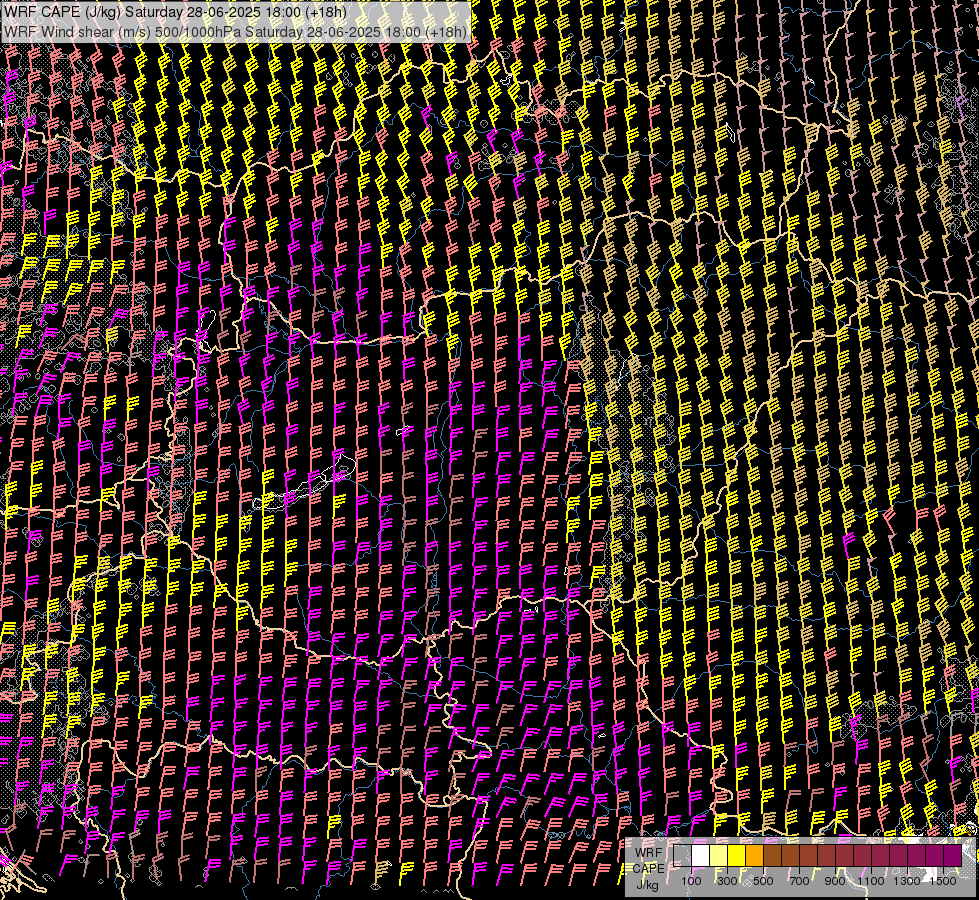979x900 pixels.
Task: Select the last purple legend swatch
Action: [x=953, y=855]
